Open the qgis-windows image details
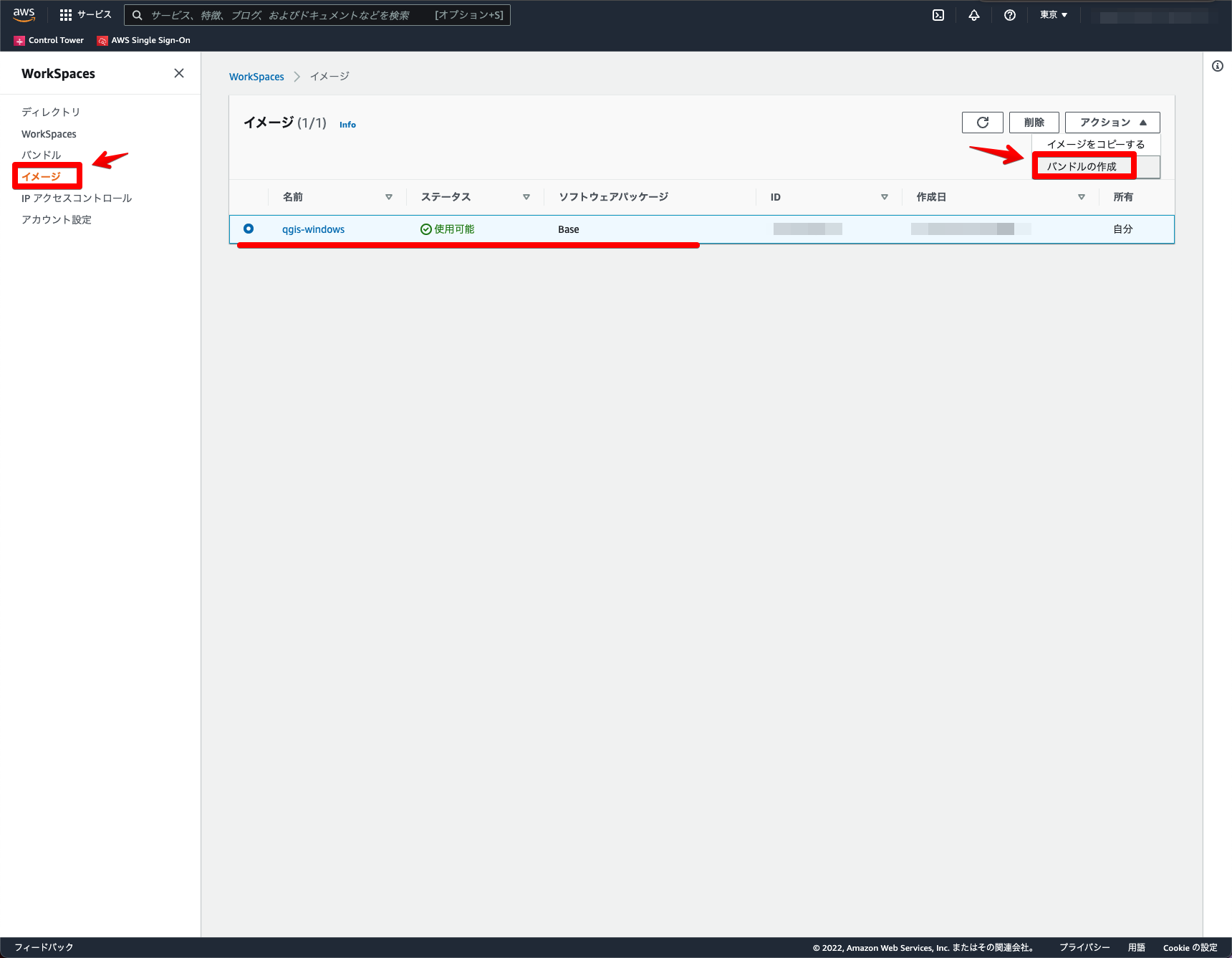The image size is (1232, 958). click(x=313, y=229)
